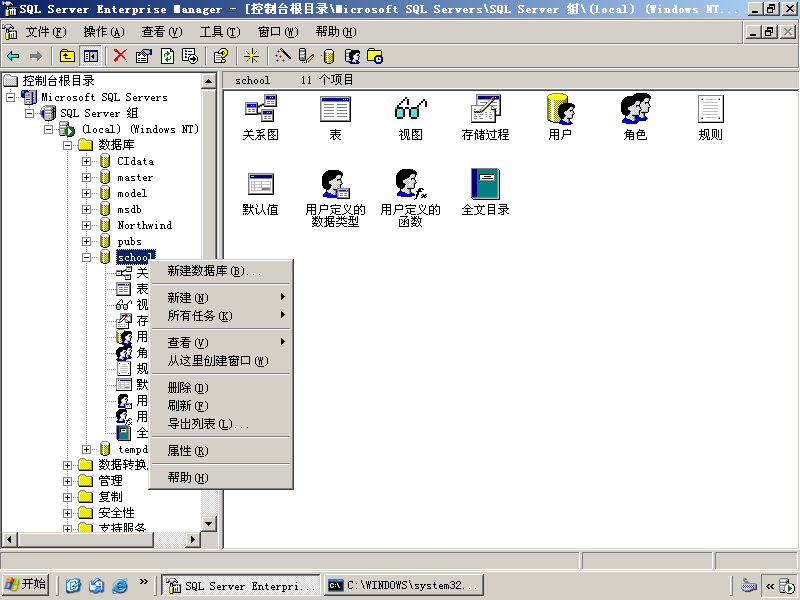Open the 新建(N) submenu
Screen dimensions: 800x600
221,297
